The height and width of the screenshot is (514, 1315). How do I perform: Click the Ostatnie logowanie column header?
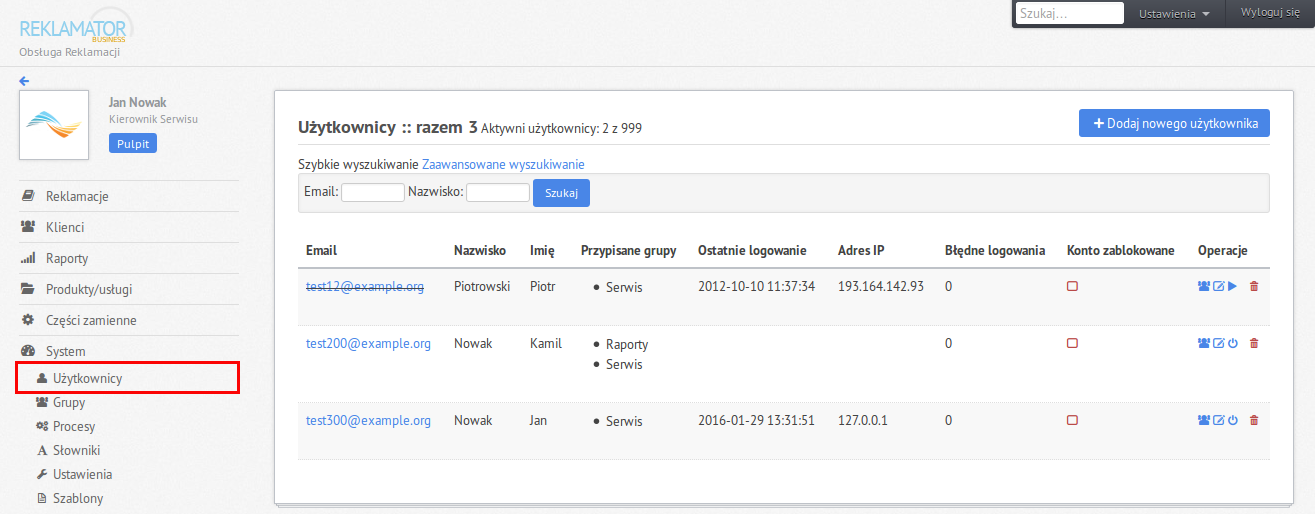pyautogui.click(x=752, y=250)
